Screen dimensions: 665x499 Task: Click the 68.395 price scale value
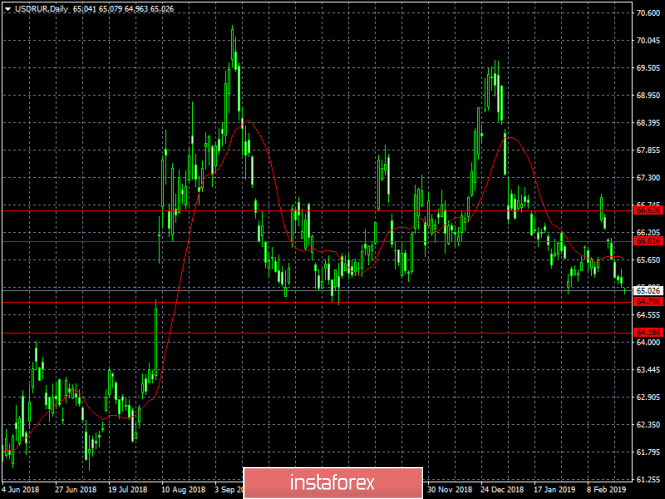coord(648,123)
